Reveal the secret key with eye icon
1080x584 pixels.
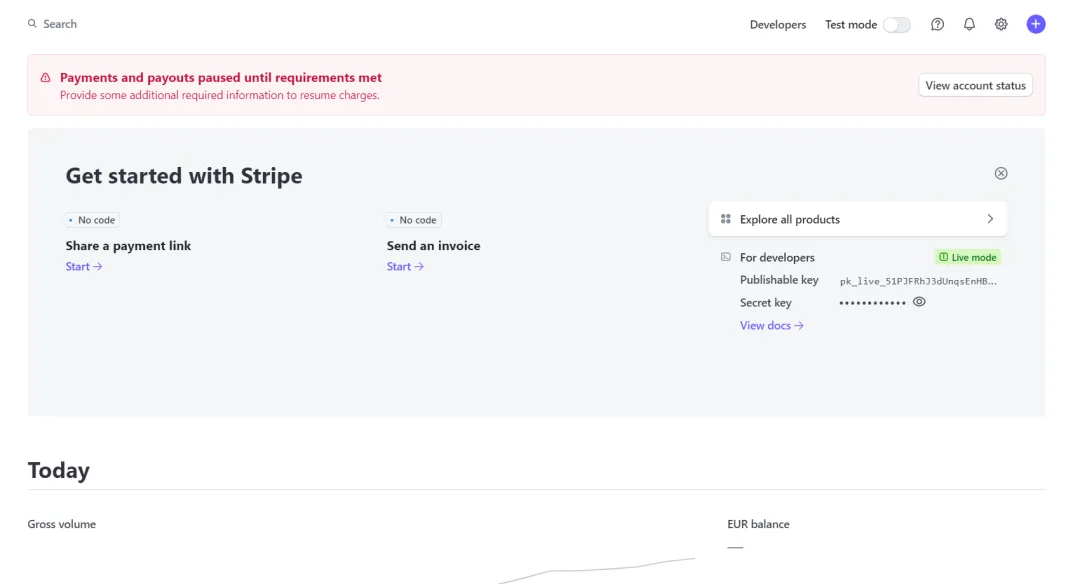point(919,302)
